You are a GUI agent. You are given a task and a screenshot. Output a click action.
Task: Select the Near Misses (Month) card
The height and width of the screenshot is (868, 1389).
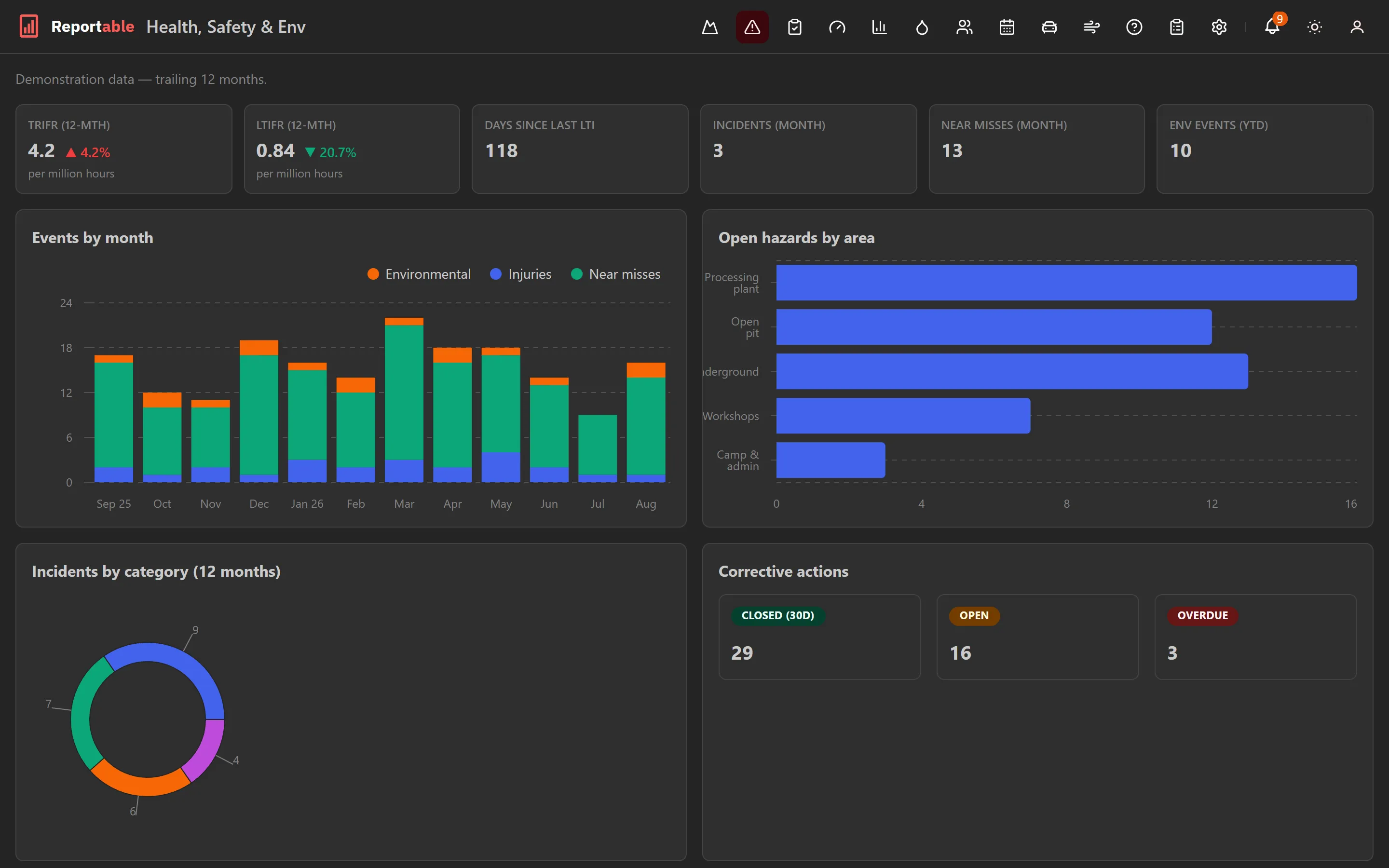click(1036, 149)
